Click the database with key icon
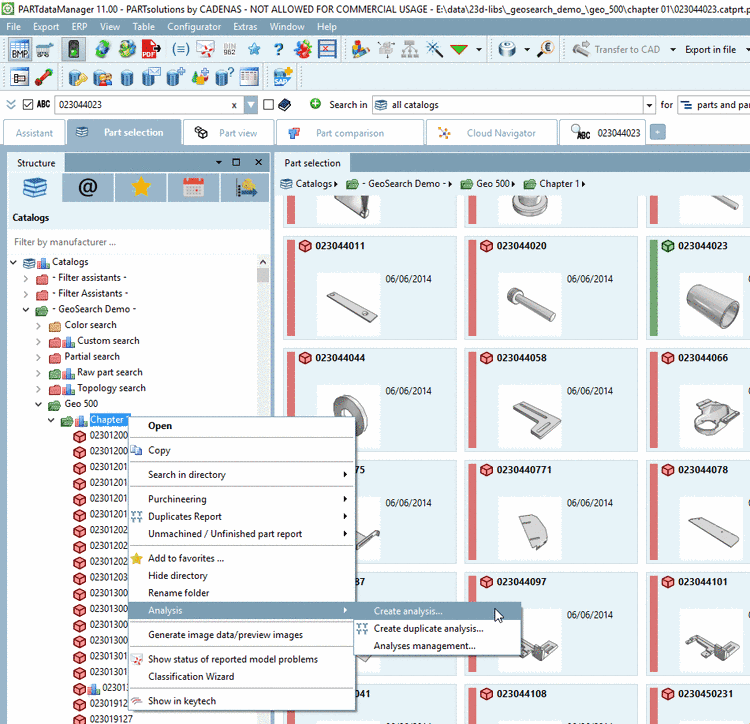This screenshot has height=724, width=750. click(77, 77)
